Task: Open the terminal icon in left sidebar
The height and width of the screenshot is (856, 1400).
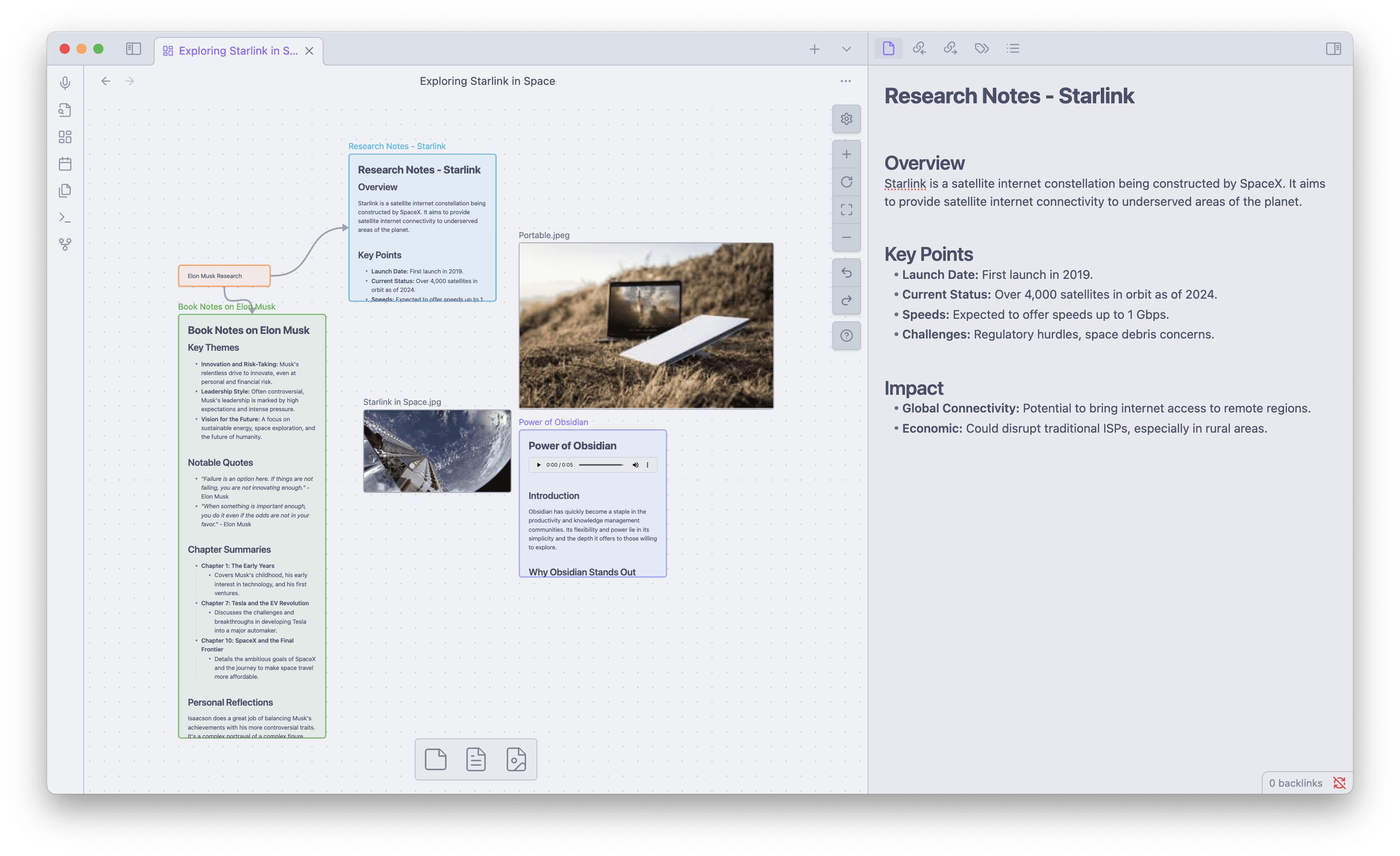Action: (x=65, y=218)
